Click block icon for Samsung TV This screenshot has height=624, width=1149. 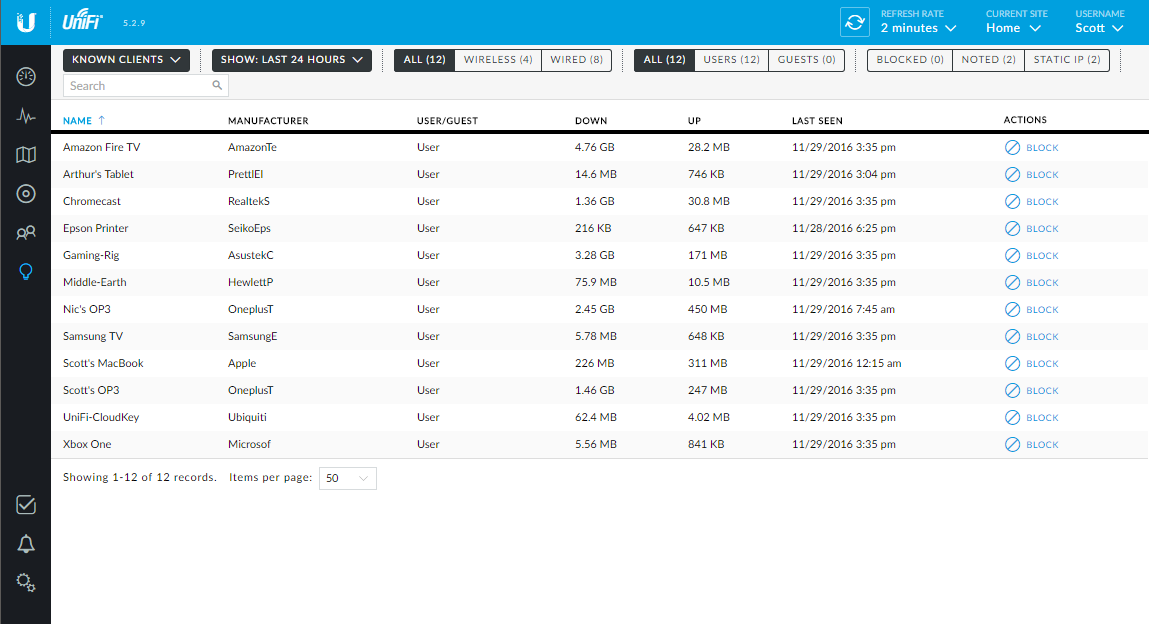pyautogui.click(x=1012, y=337)
